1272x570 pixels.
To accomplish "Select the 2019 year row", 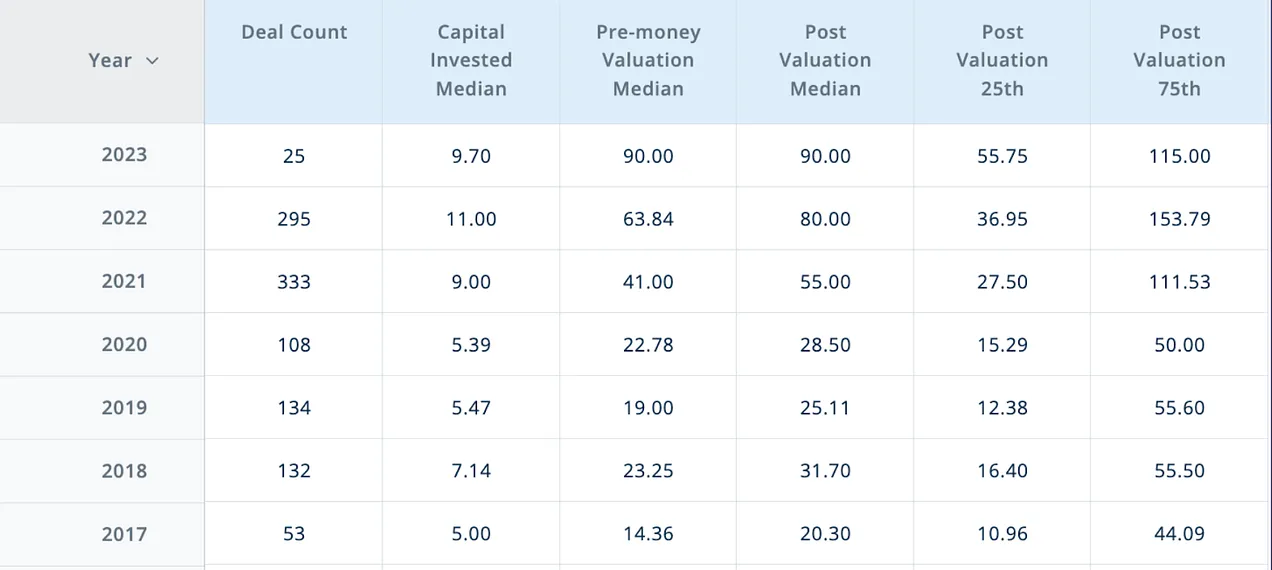I will pyautogui.click(x=124, y=407).
